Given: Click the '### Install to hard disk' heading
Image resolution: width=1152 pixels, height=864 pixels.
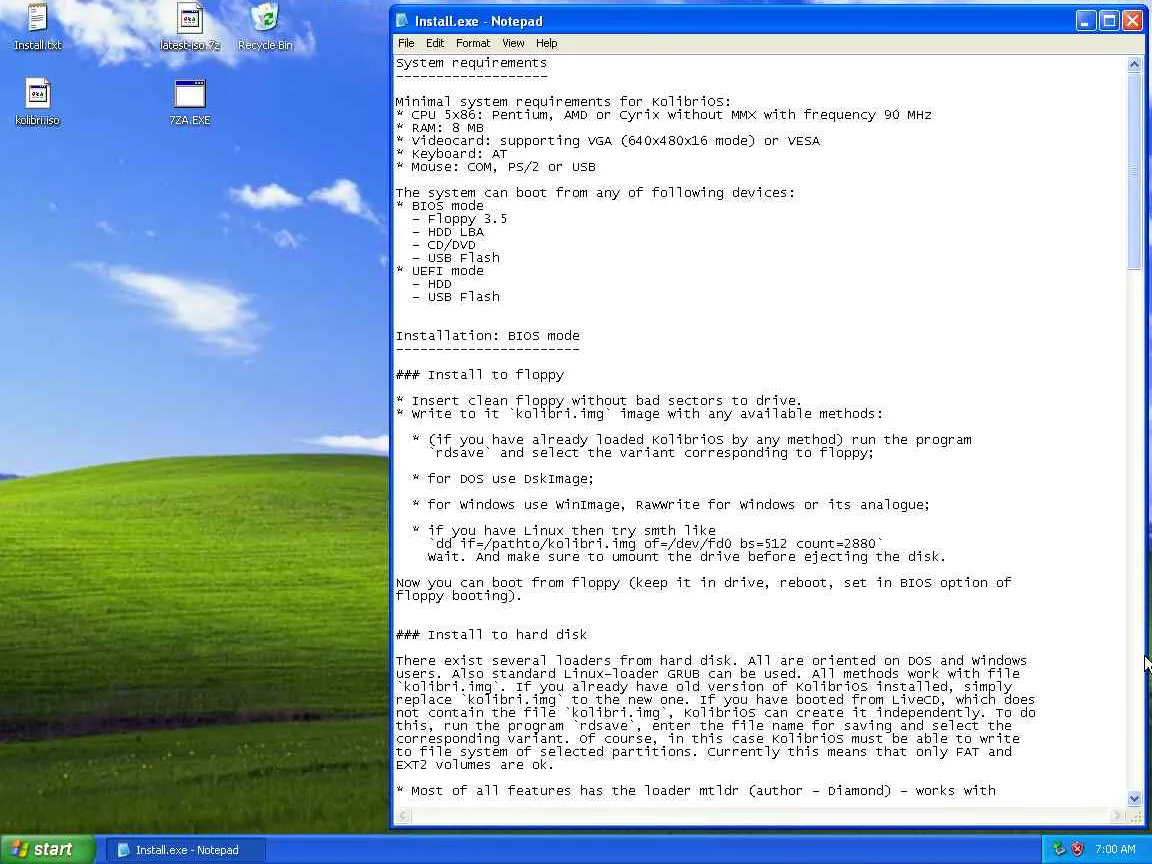Looking at the screenshot, I should click(492, 635).
